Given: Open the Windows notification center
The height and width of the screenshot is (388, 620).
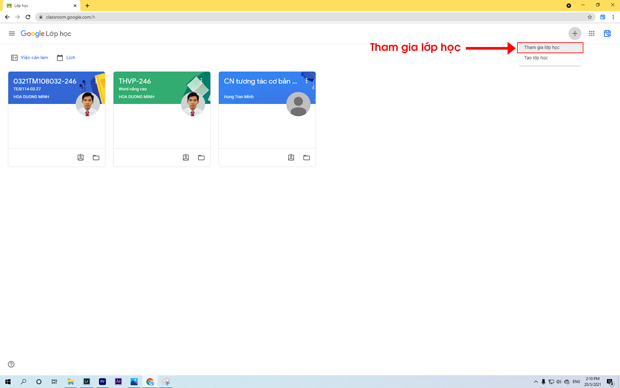Looking at the screenshot, I should [610, 382].
